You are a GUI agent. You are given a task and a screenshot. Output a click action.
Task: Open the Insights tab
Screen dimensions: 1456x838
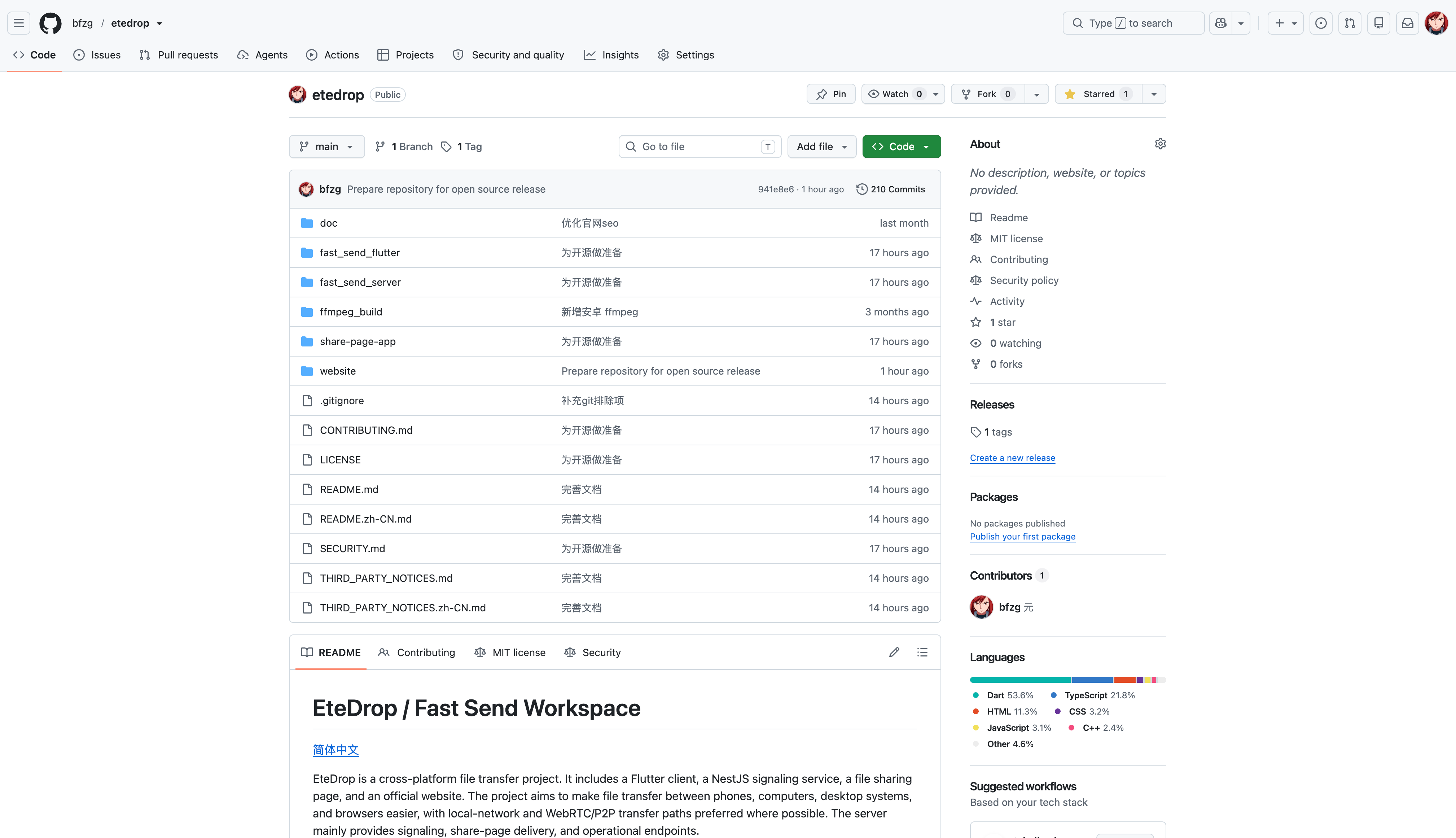[x=611, y=55]
